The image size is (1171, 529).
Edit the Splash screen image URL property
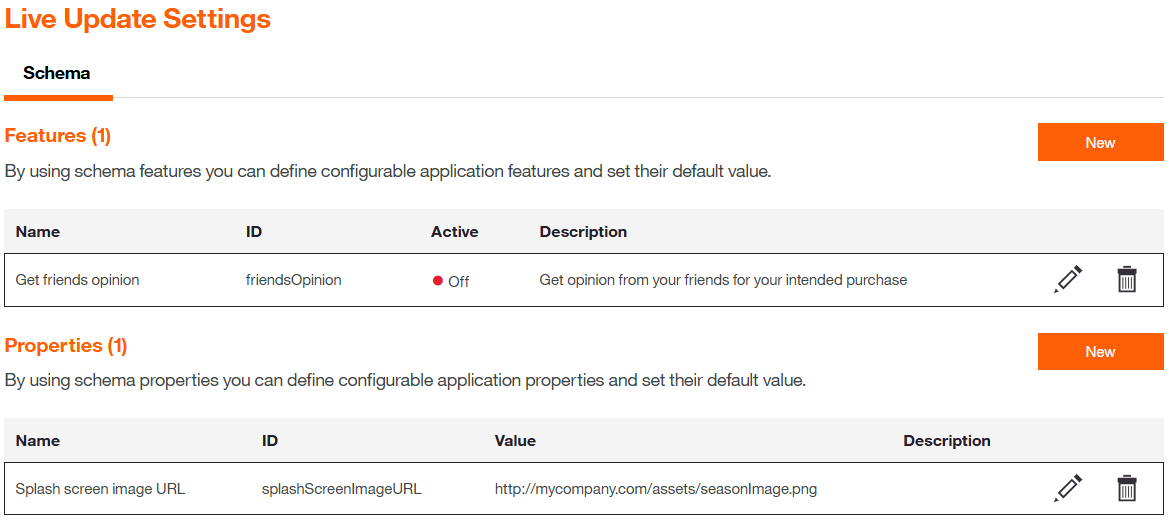coord(1068,488)
